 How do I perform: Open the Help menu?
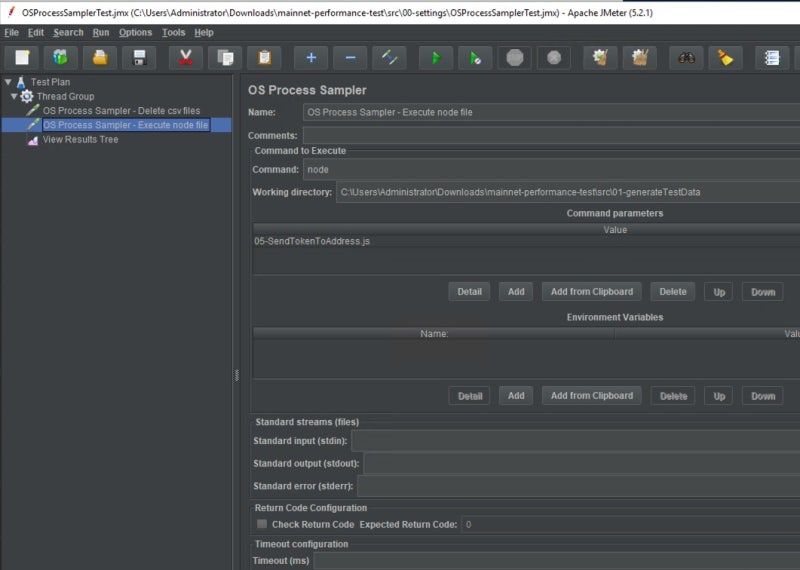[x=204, y=32]
